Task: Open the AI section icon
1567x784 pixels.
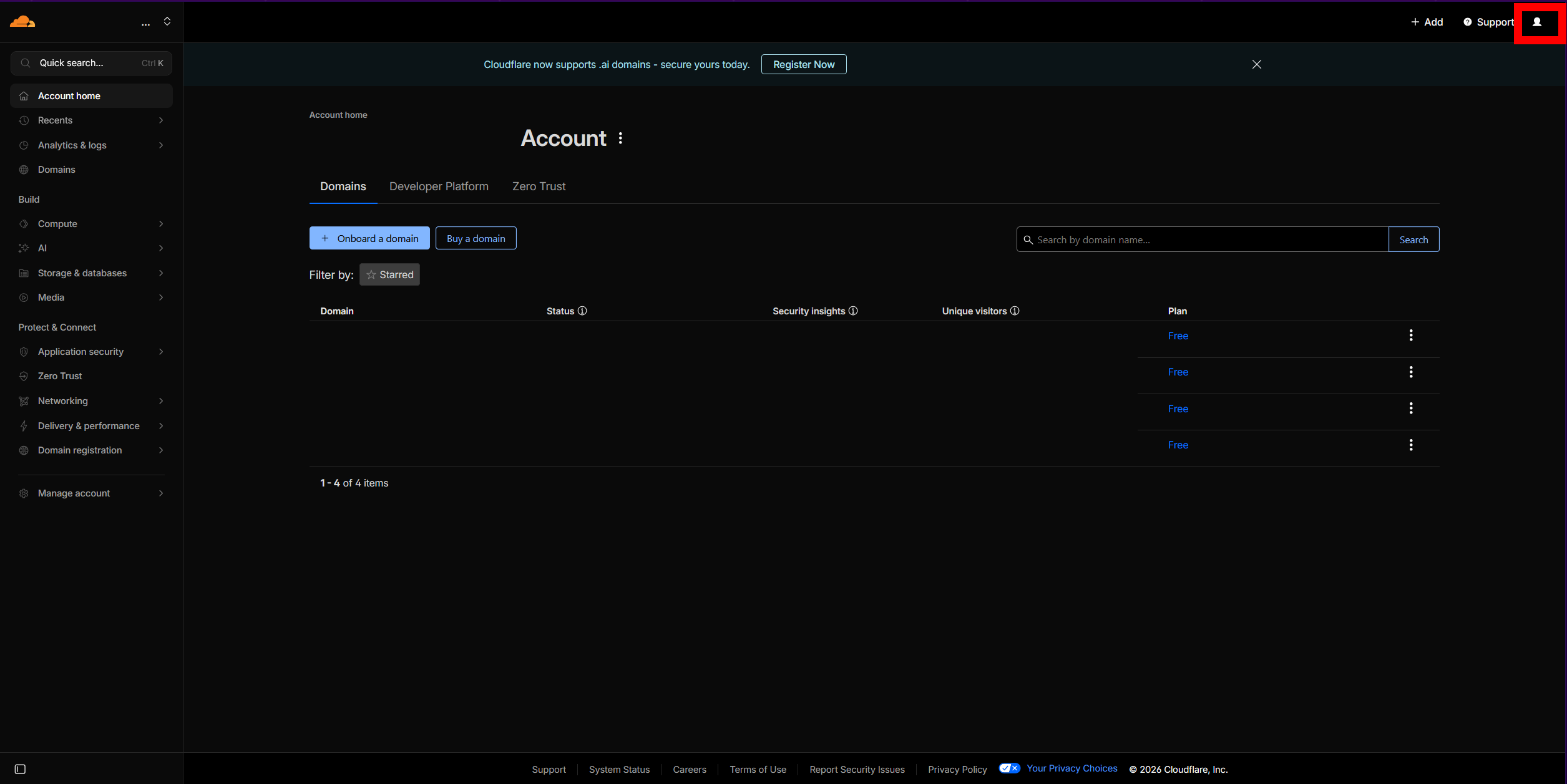Action: click(x=23, y=248)
